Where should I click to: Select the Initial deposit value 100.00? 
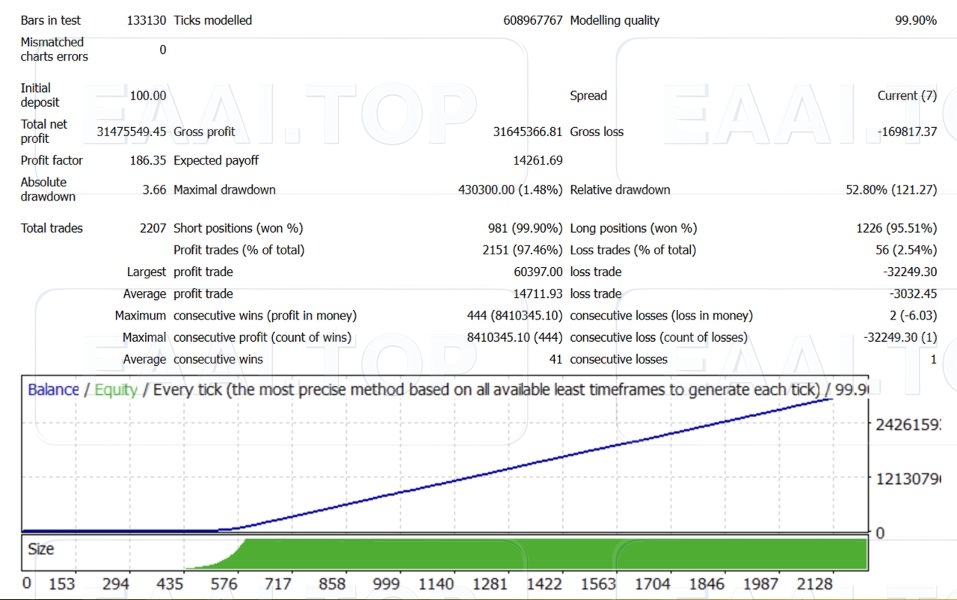tap(147, 96)
